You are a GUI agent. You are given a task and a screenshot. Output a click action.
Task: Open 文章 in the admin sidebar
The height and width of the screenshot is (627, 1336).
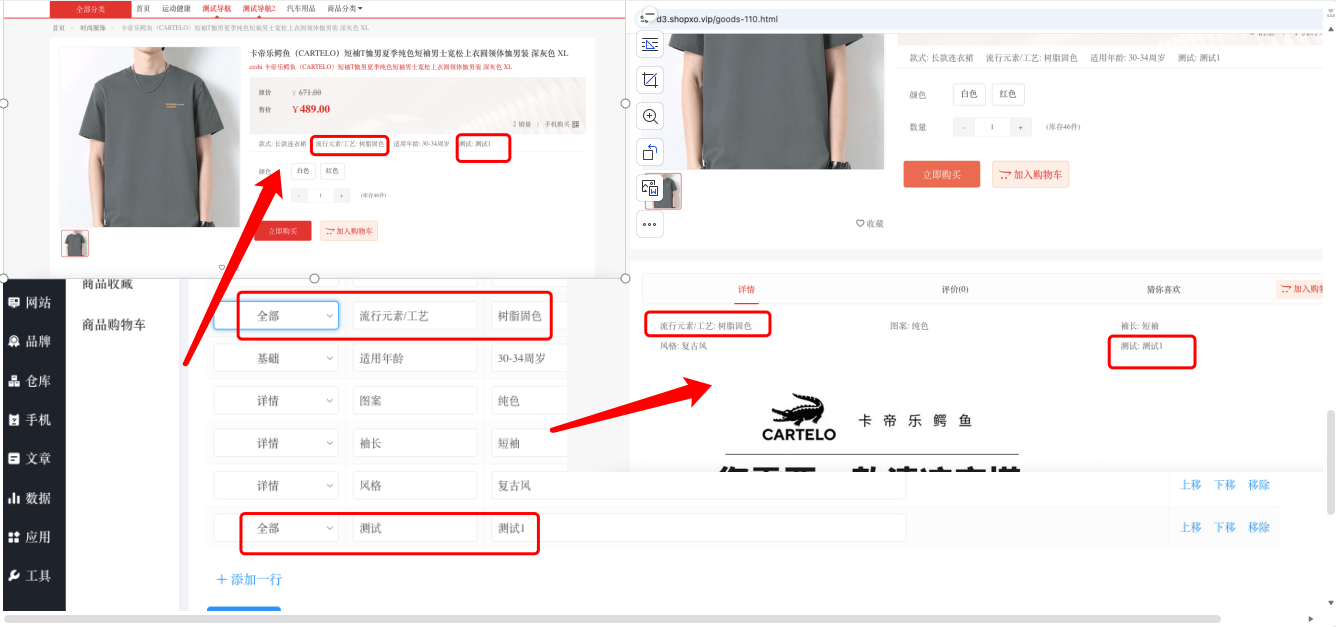click(30, 458)
